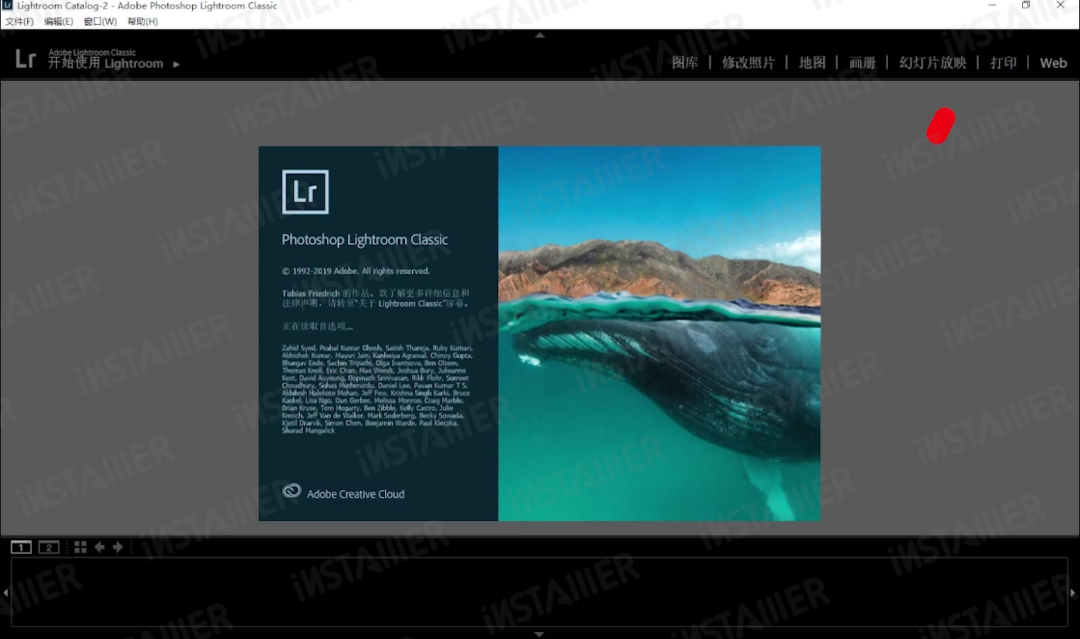Close the Lightroom Classic window
1080x639 pixels.
pos(1061,6)
